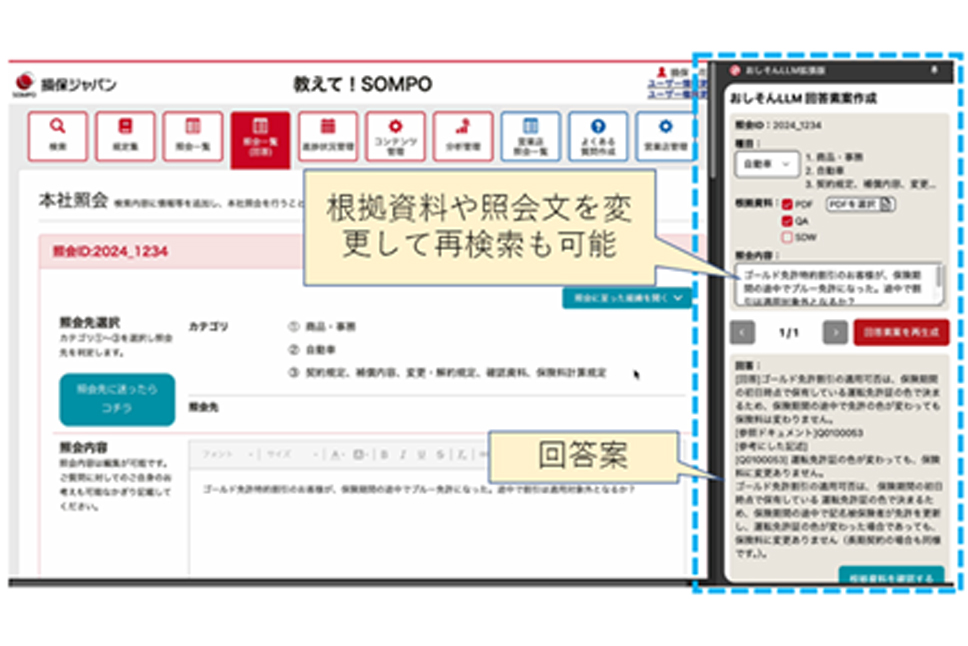The image size is (968, 646).
Task: Click the ② 自動車 category line on the main page
Action: tap(312, 350)
